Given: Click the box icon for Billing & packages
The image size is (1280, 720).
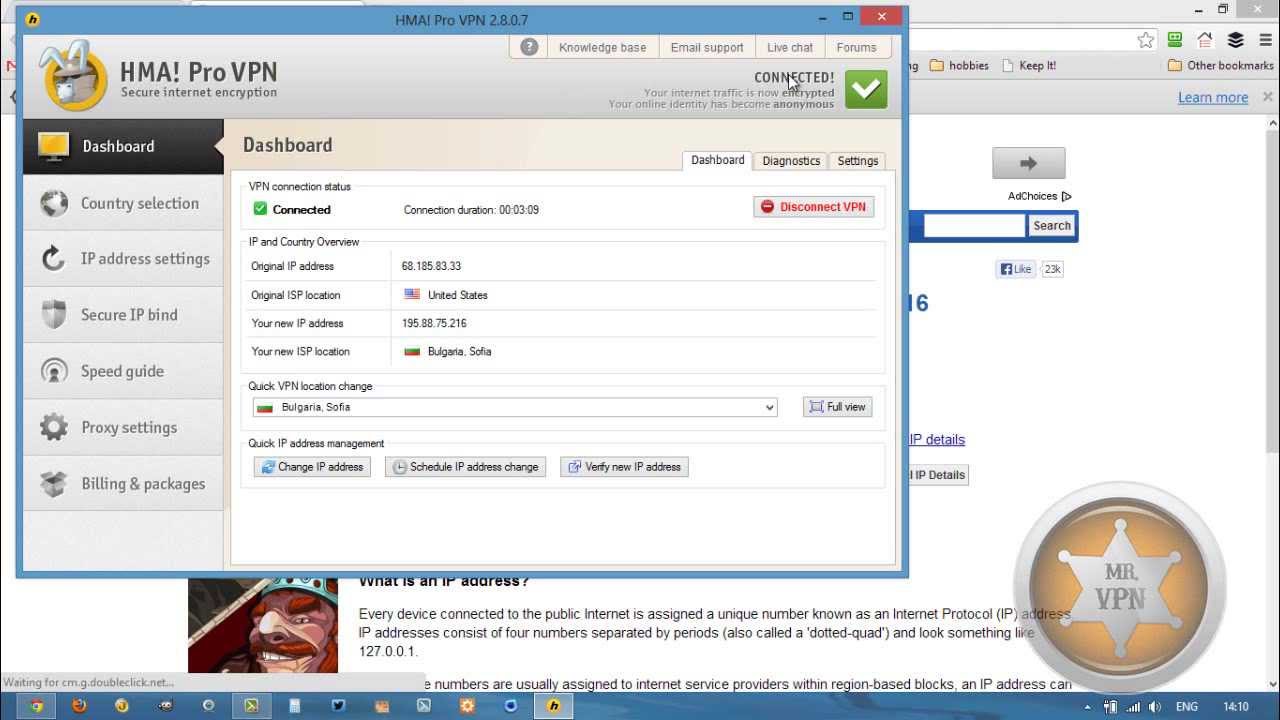Looking at the screenshot, I should [x=53, y=484].
